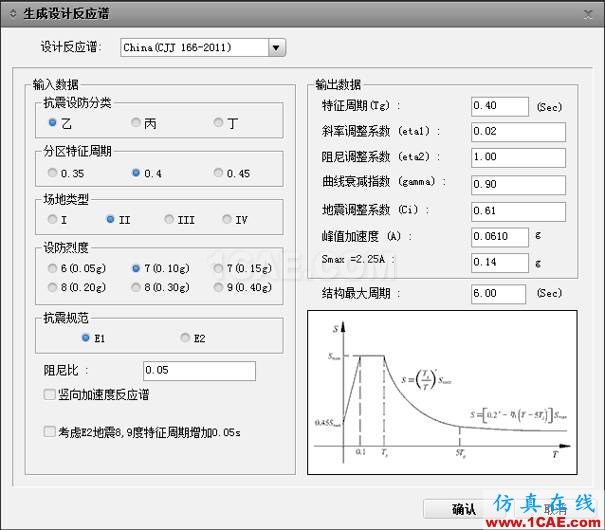Click the gamma decay index field
This screenshot has width=605, height=530.
[x=518, y=185]
